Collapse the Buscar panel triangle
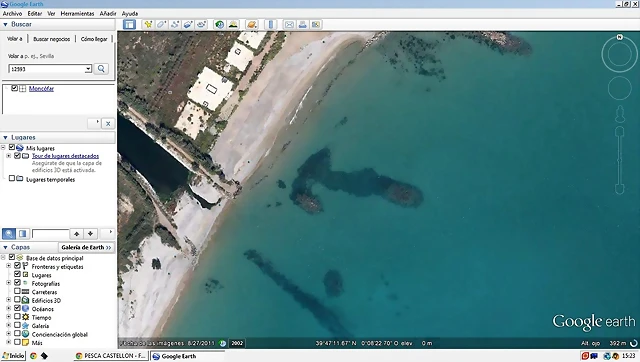640x362 pixels. tap(5, 24)
